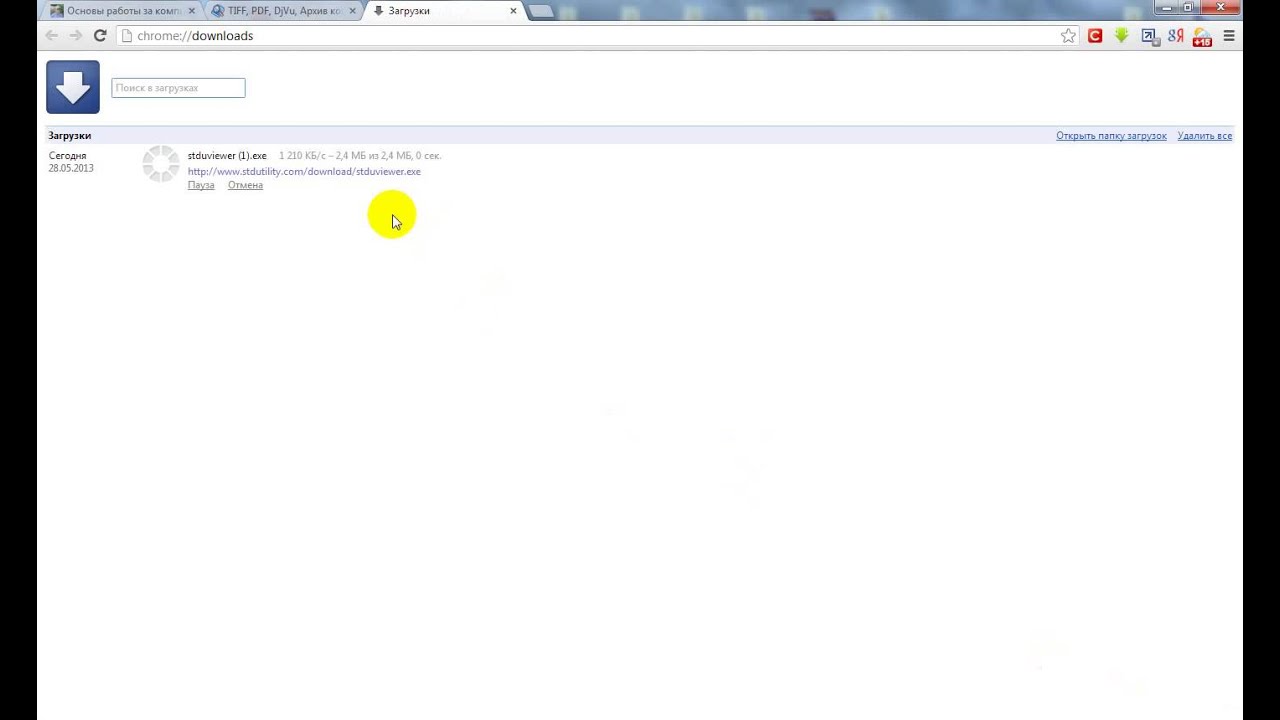Open the stdutility.com download URL link

(x=304, y=171)
